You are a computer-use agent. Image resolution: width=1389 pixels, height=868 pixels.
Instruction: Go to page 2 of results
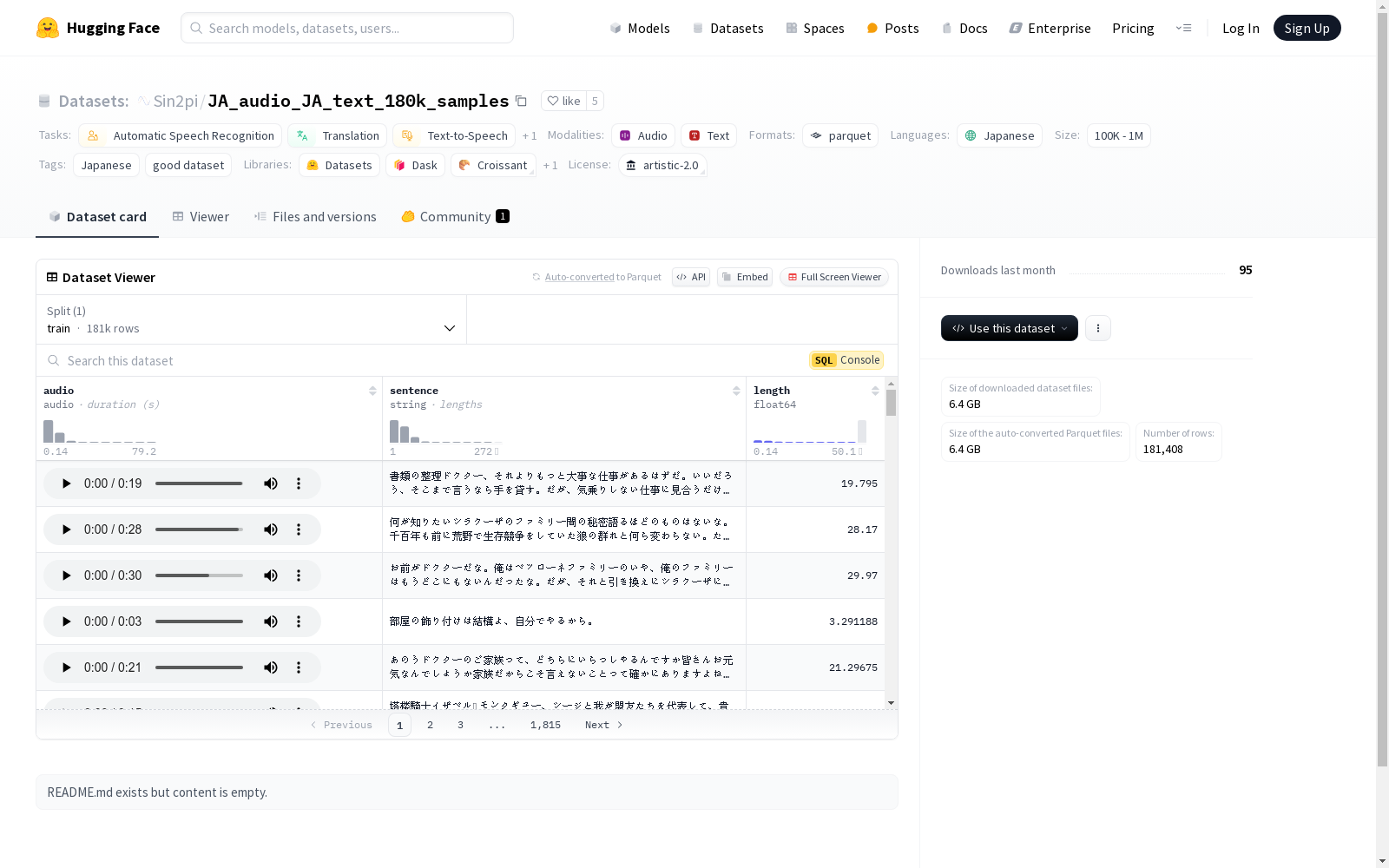click(x=430, y=725)
